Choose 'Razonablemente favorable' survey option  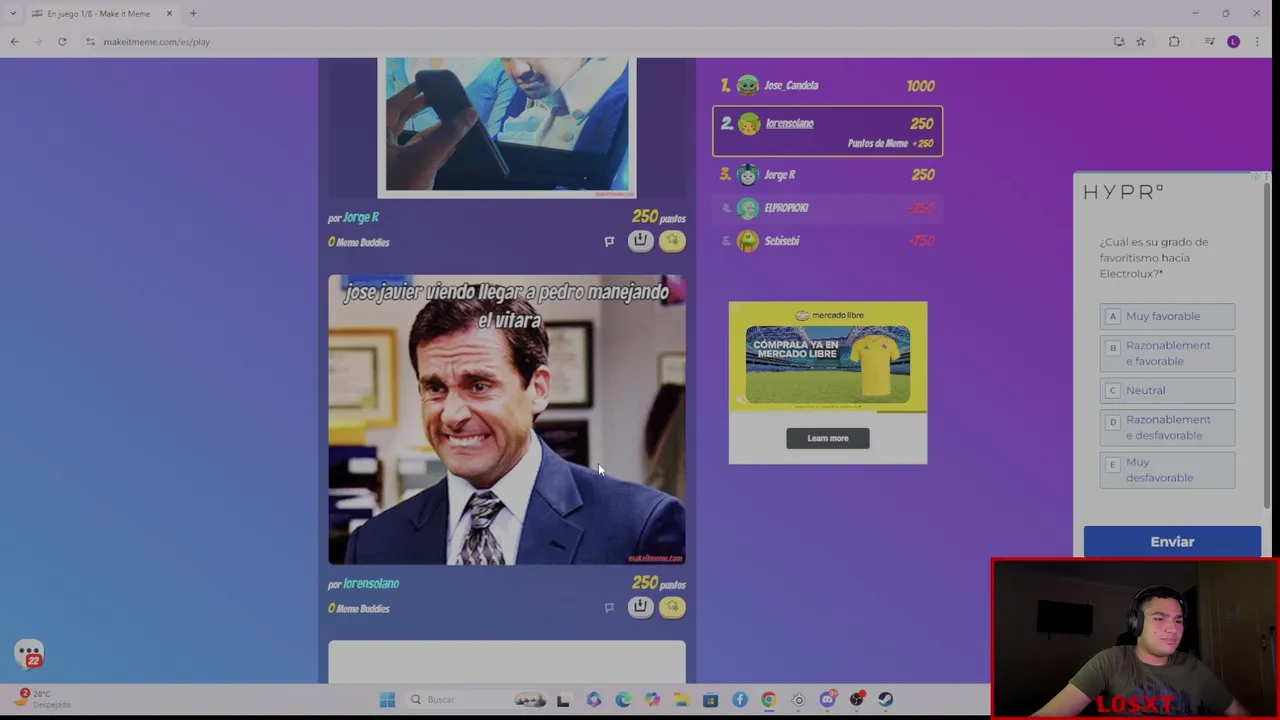1167,353
